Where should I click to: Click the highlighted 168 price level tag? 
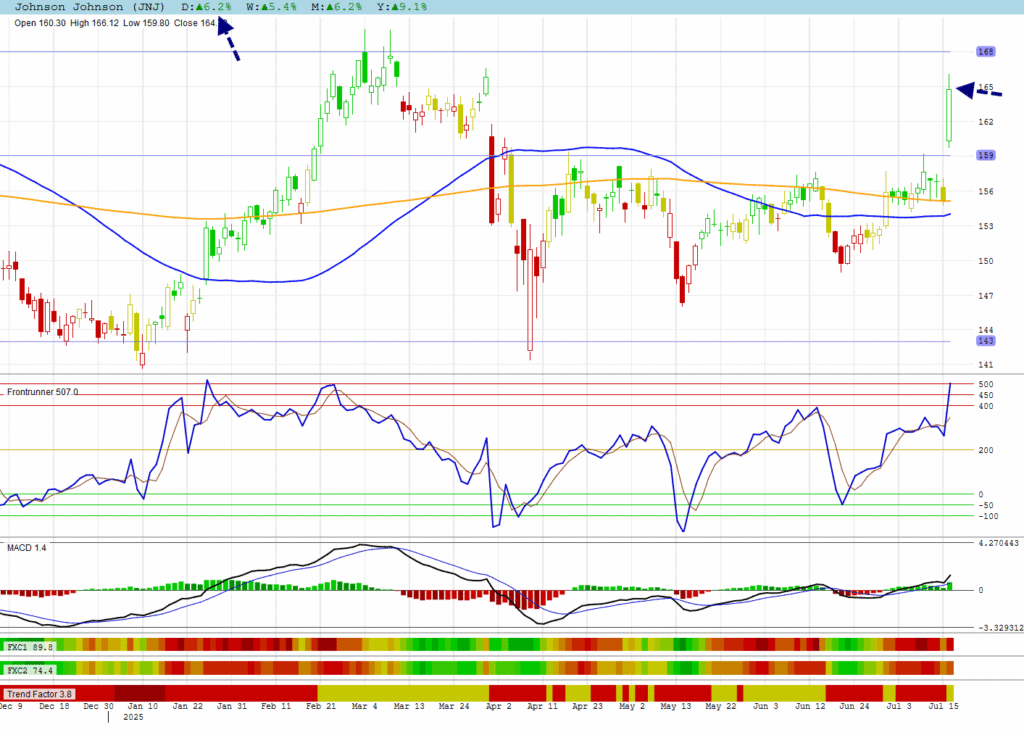click(985, 52)
